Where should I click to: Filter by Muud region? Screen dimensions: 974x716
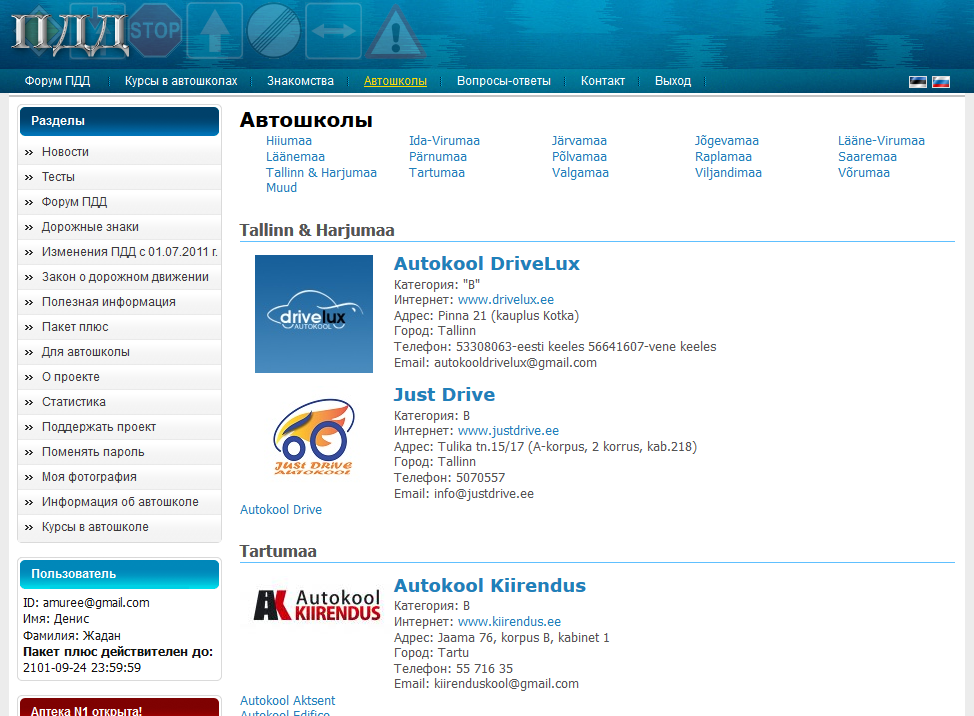(x=281, y=188)
